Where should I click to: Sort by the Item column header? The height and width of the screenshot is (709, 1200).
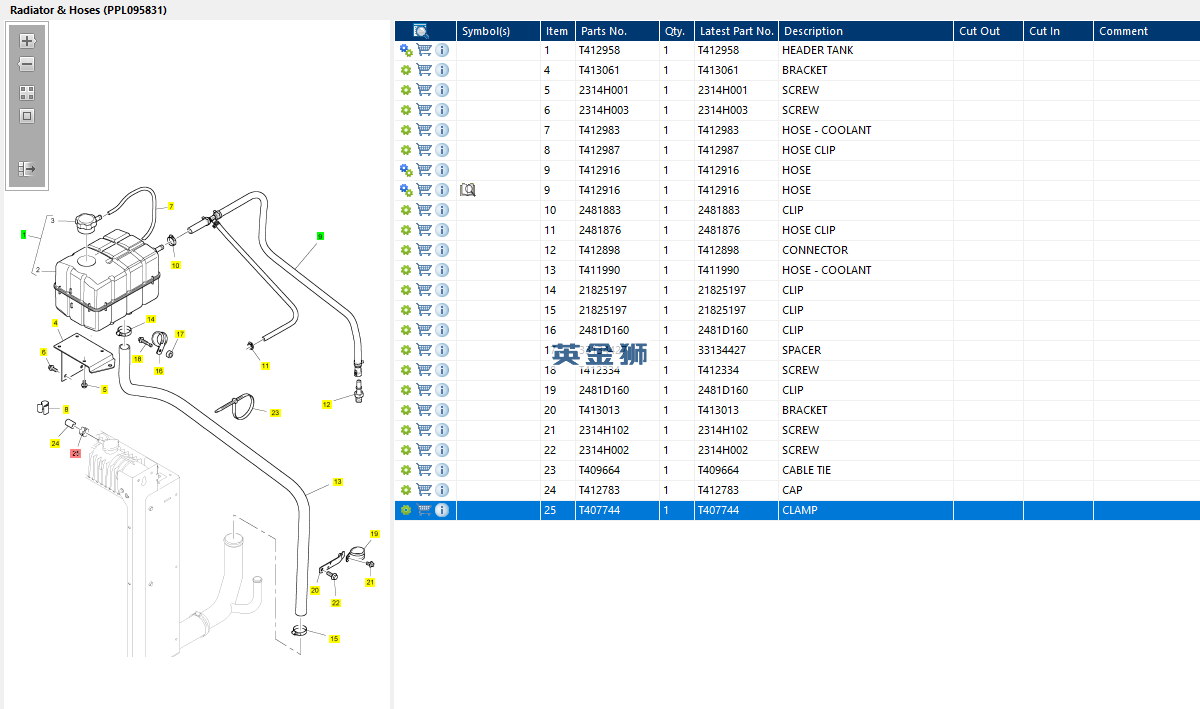tap(557, 31)
